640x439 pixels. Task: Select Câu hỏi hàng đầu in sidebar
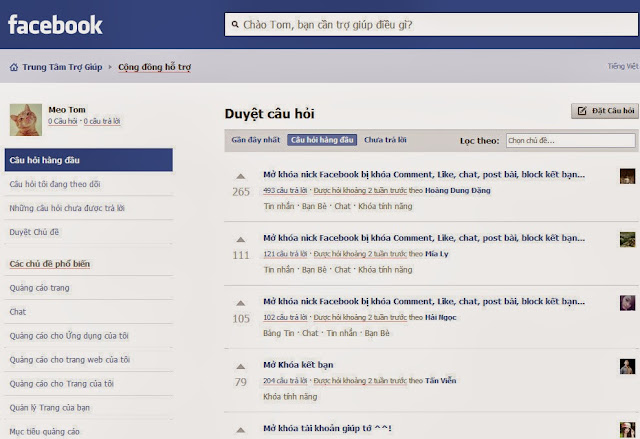click(89, 160)
